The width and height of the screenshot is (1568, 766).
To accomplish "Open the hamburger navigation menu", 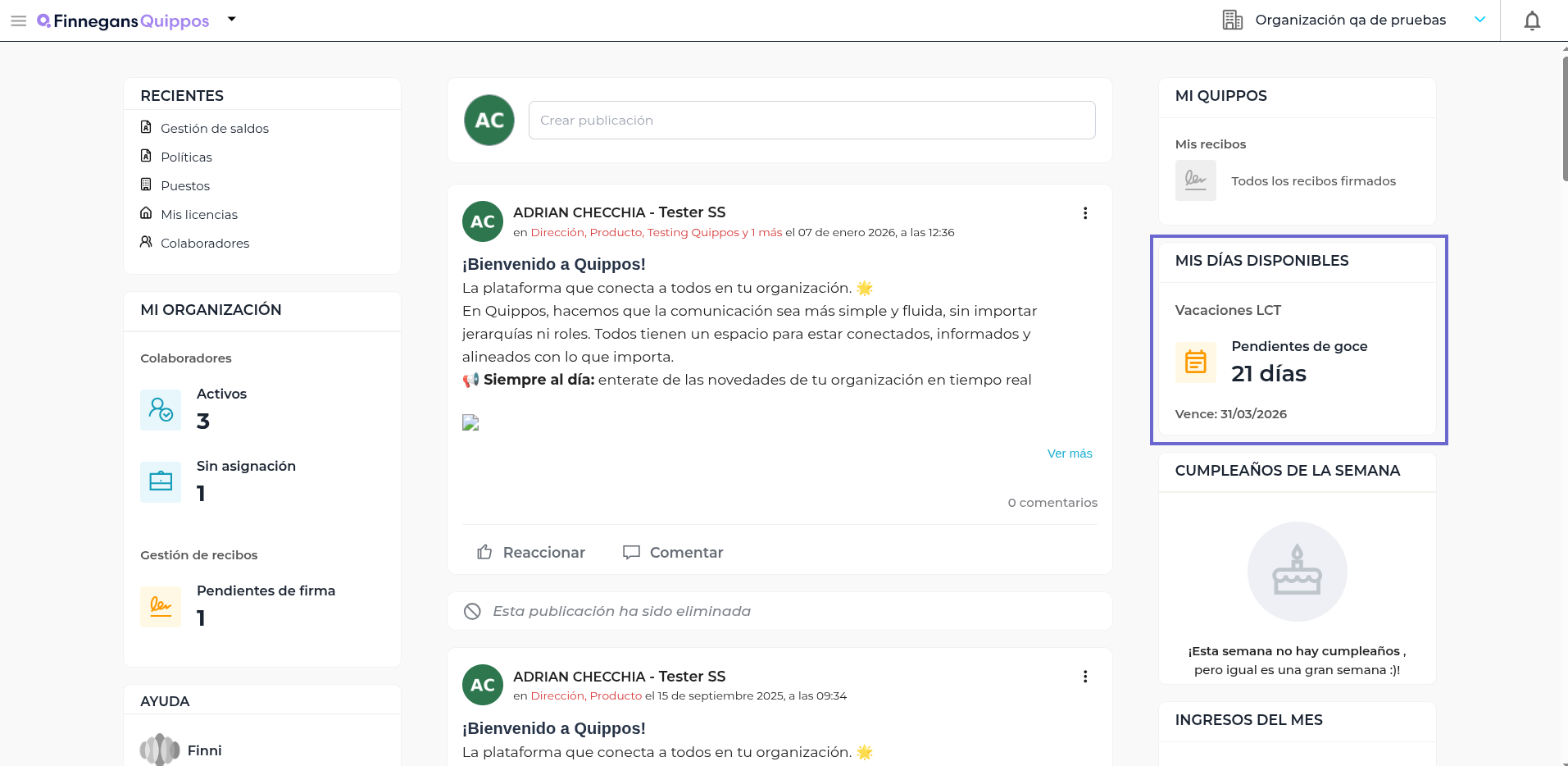I will pos(18,21).
